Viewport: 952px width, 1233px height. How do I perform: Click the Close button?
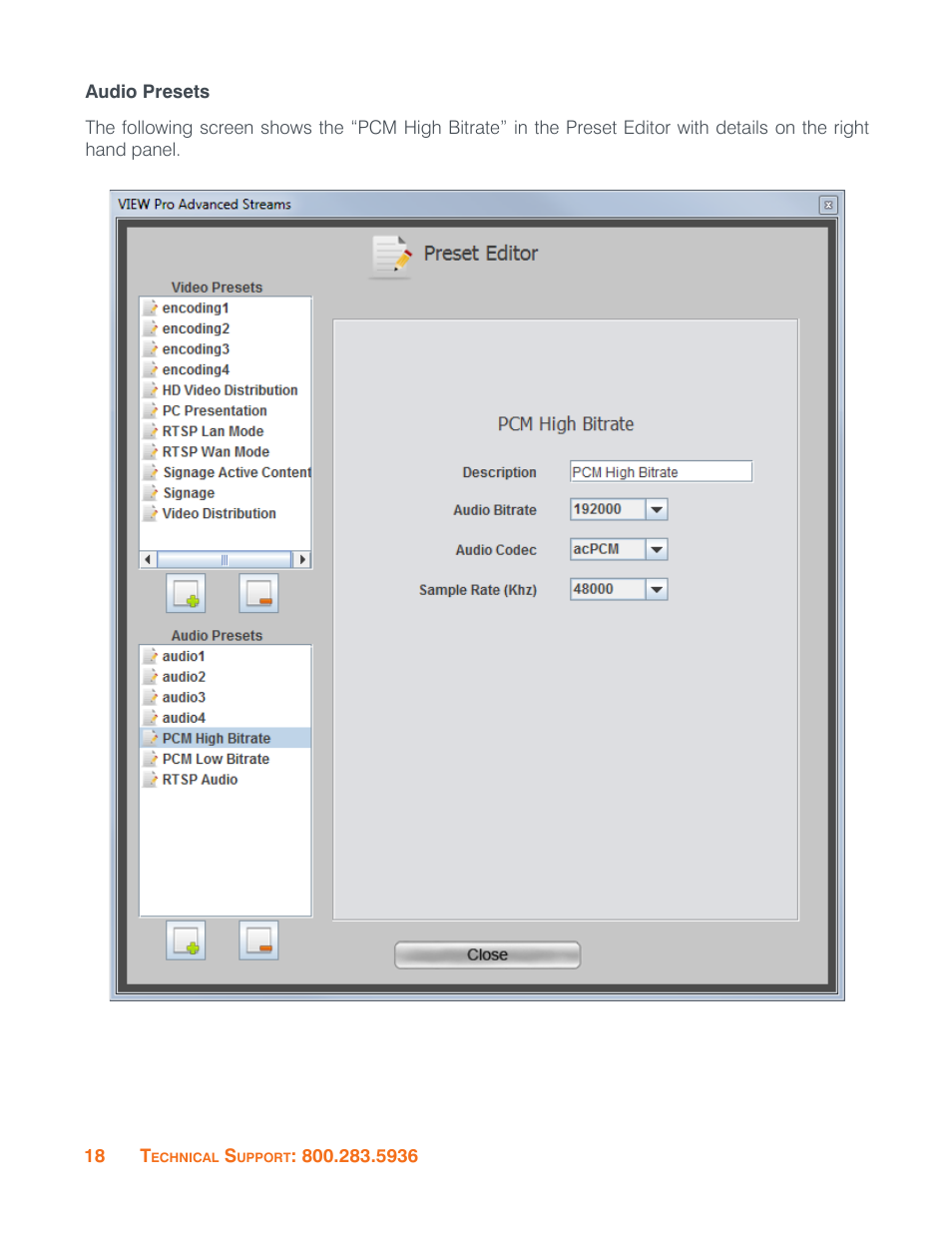(x=487, y=954)
